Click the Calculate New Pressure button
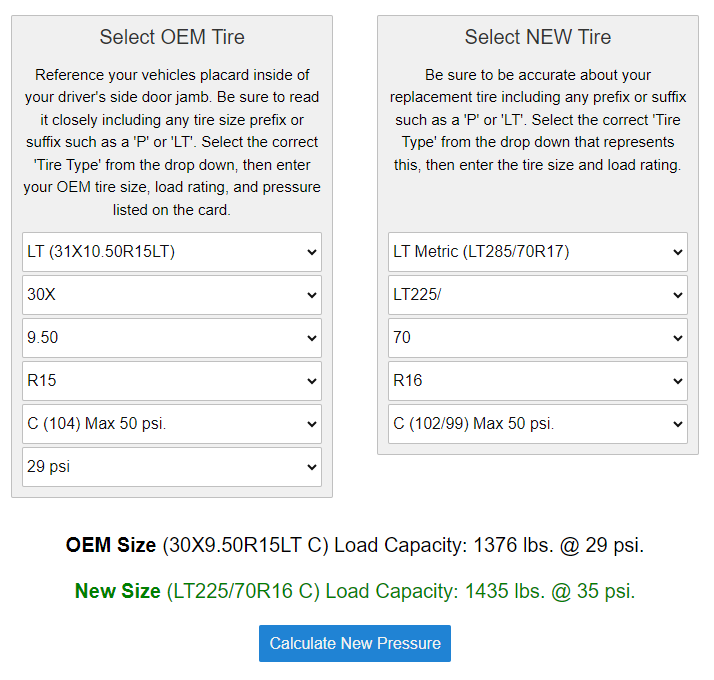Screen dimensions: 714x680 355,643
